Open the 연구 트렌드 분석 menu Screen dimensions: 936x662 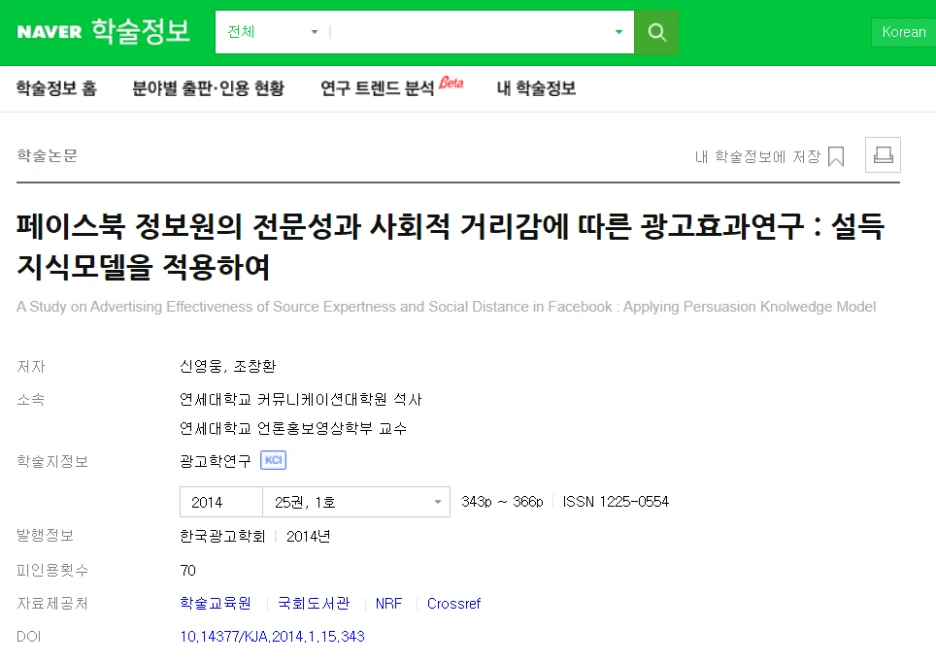[x=377, y=88]
